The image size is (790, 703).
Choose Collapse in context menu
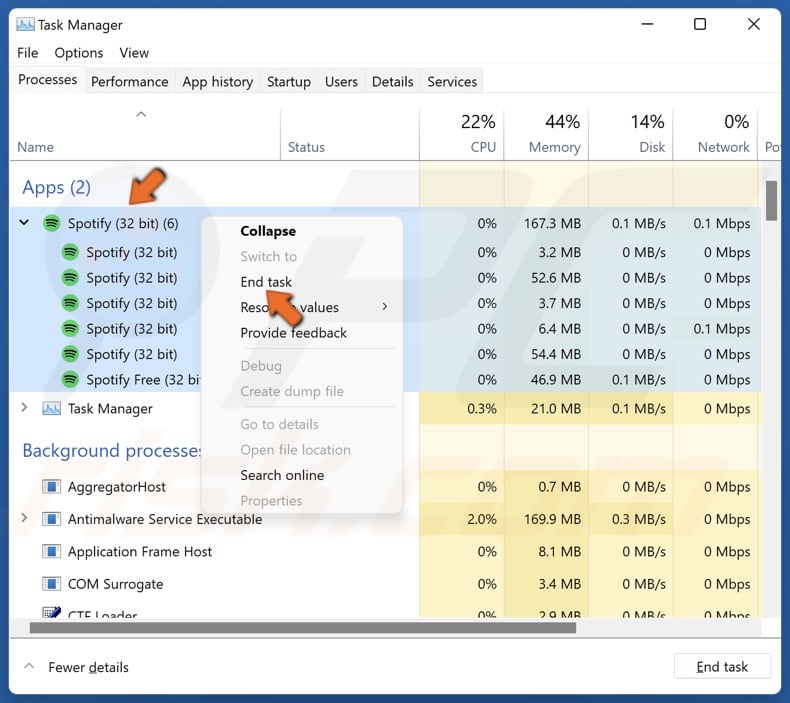[x=268, y=231]
